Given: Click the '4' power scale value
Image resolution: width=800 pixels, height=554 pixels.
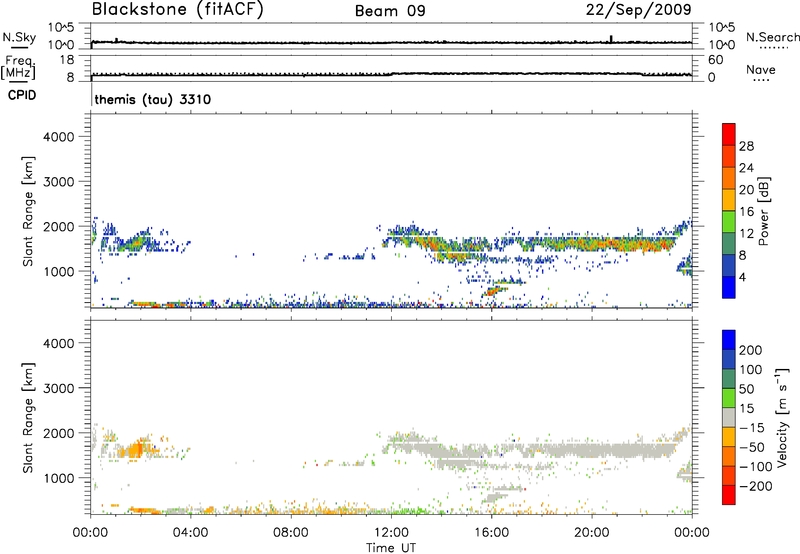Looking at the screenshot, I should [x=742, y=277].
